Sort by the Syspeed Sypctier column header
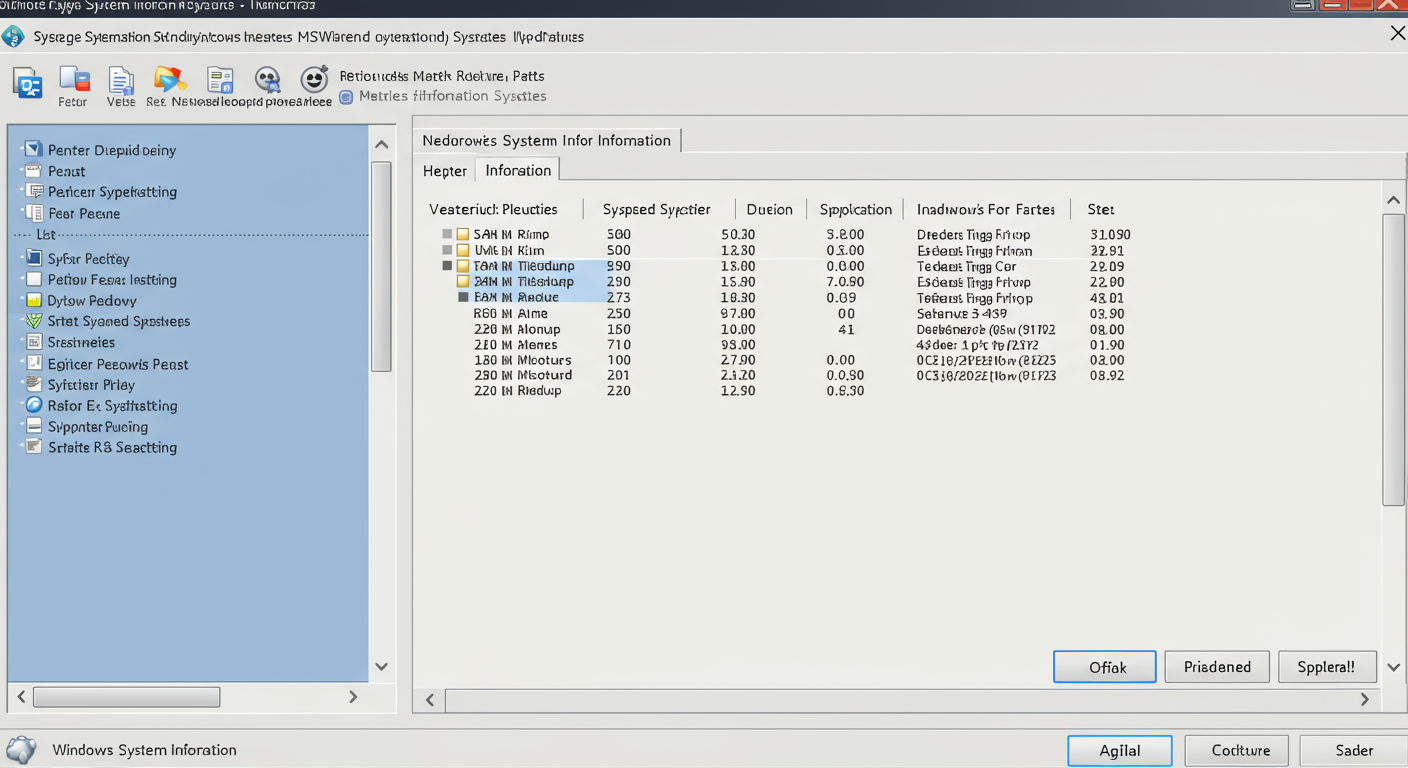 [x=657, y=209]
